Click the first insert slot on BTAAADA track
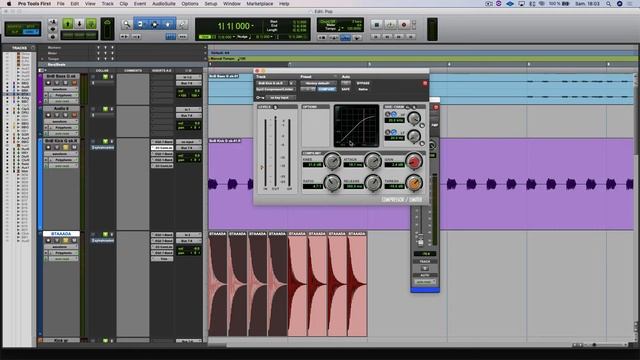The image size is (640, 360). tap(162, 235)
